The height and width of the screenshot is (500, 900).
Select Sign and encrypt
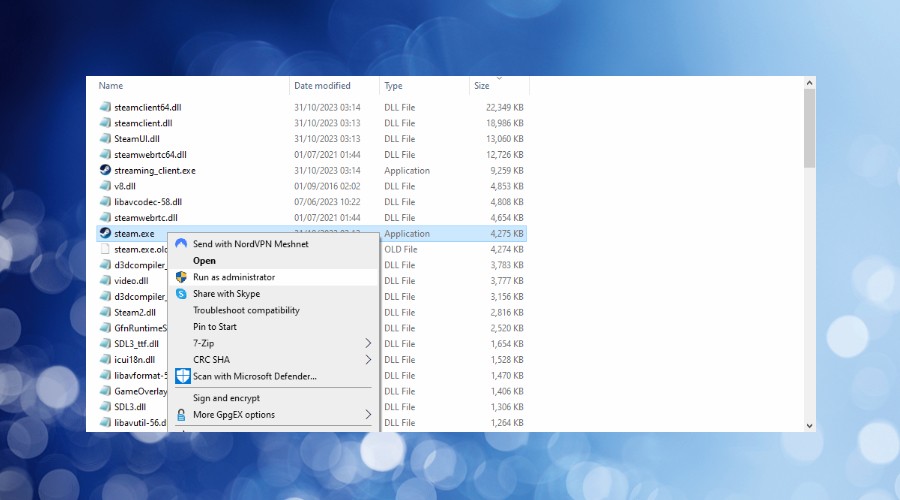[x=226, y=398]
